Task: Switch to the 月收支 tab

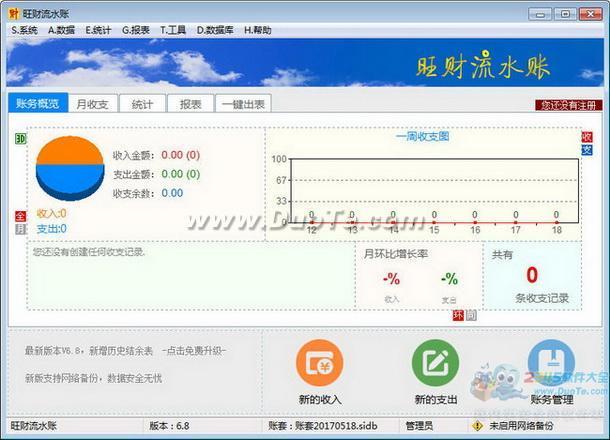Action: click(93, 103)
